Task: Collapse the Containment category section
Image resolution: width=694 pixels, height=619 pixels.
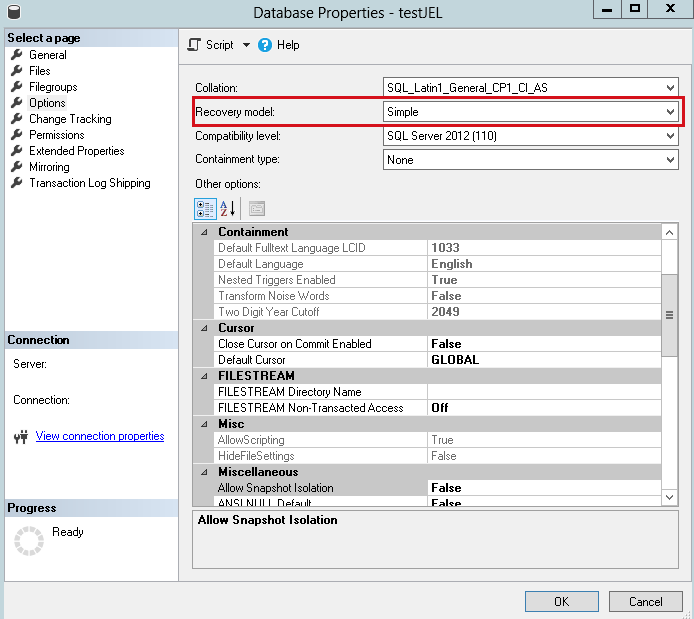Action: point(205,232)
